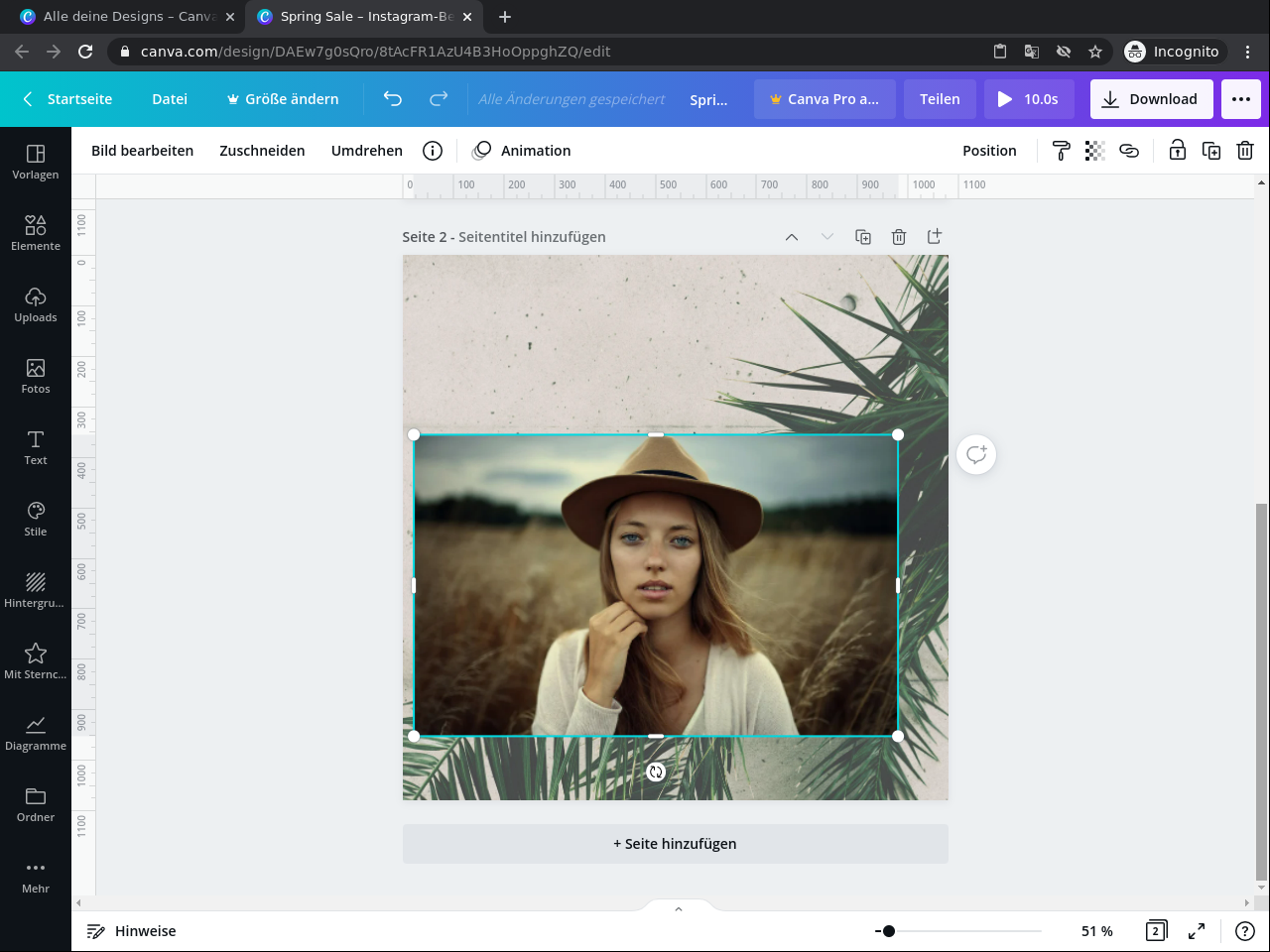The height and width of the screenshot is (952, 1270).
Task: Open the Elemente sidebar panel
Action: tap(36, 232)
